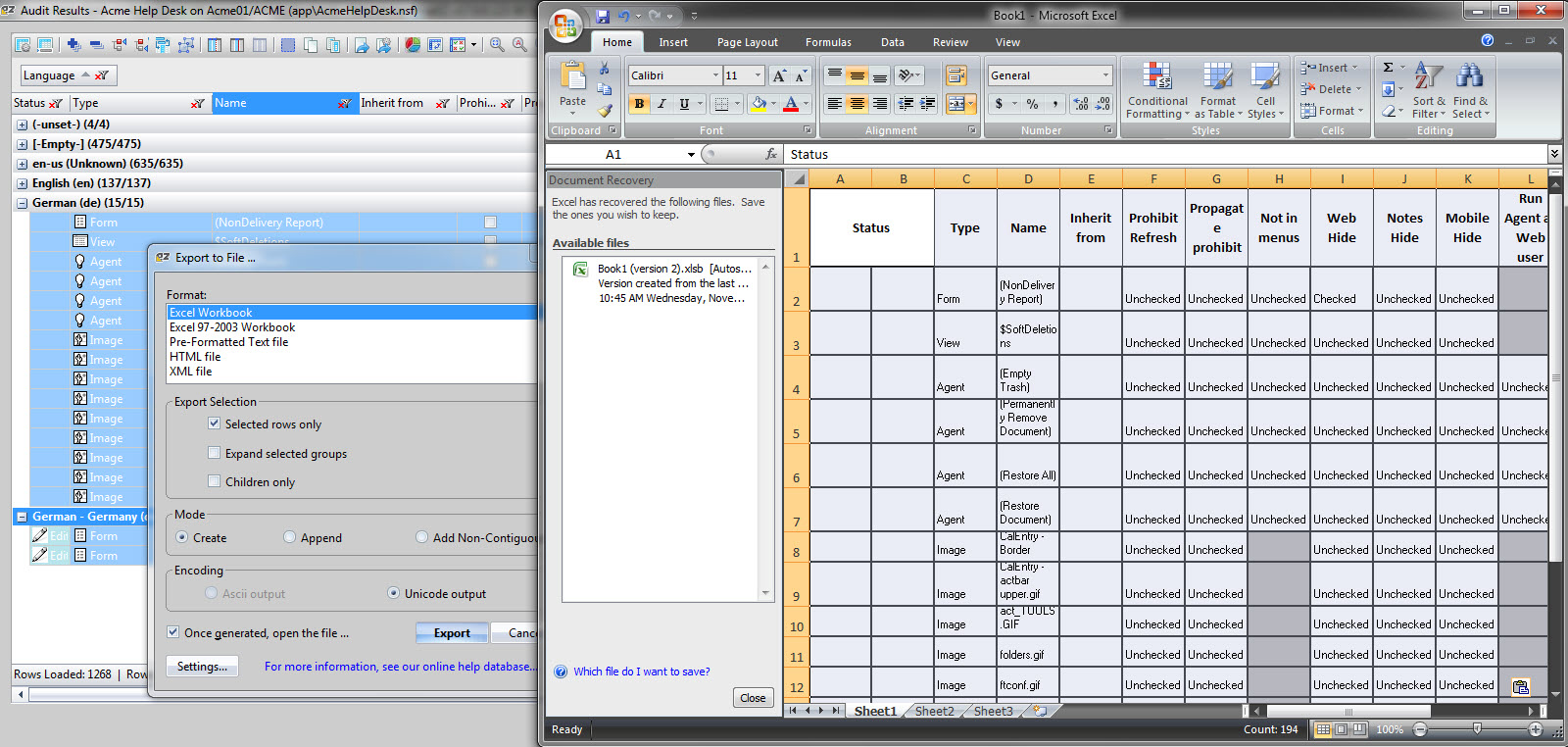
Task: Open the Formulas ribbon tab
Action: click(x=828, y=42)
